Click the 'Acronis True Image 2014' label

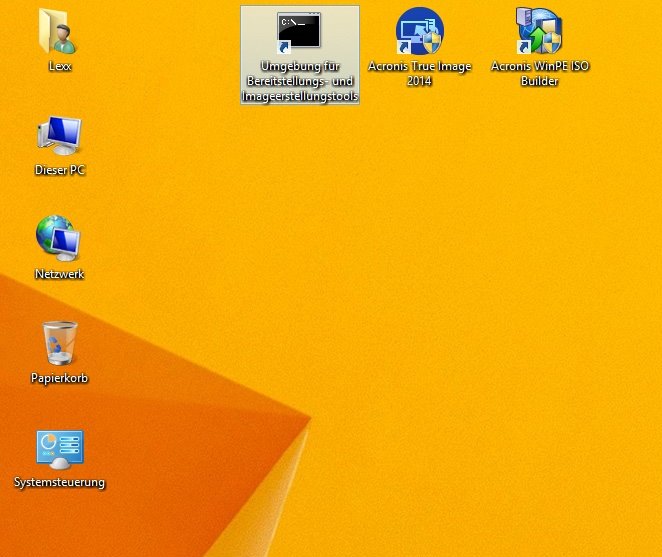[x=420, y=73]
